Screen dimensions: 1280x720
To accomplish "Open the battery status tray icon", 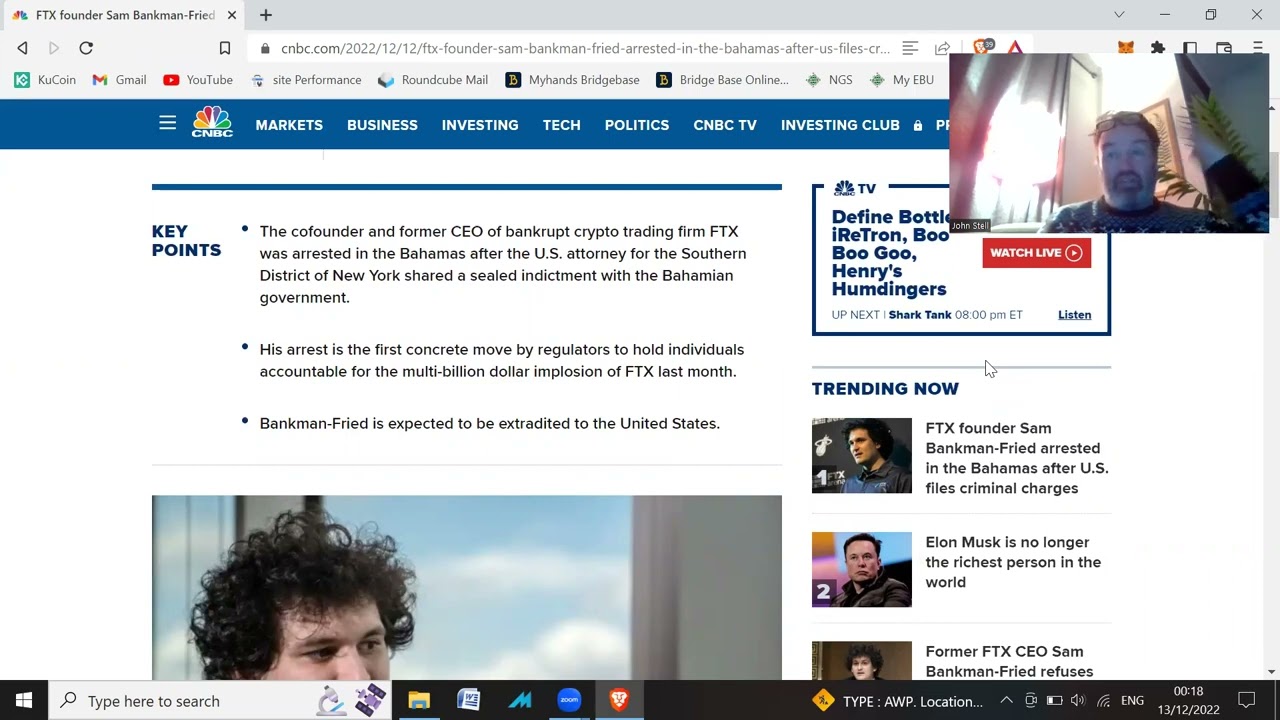I will [1054, 701].
